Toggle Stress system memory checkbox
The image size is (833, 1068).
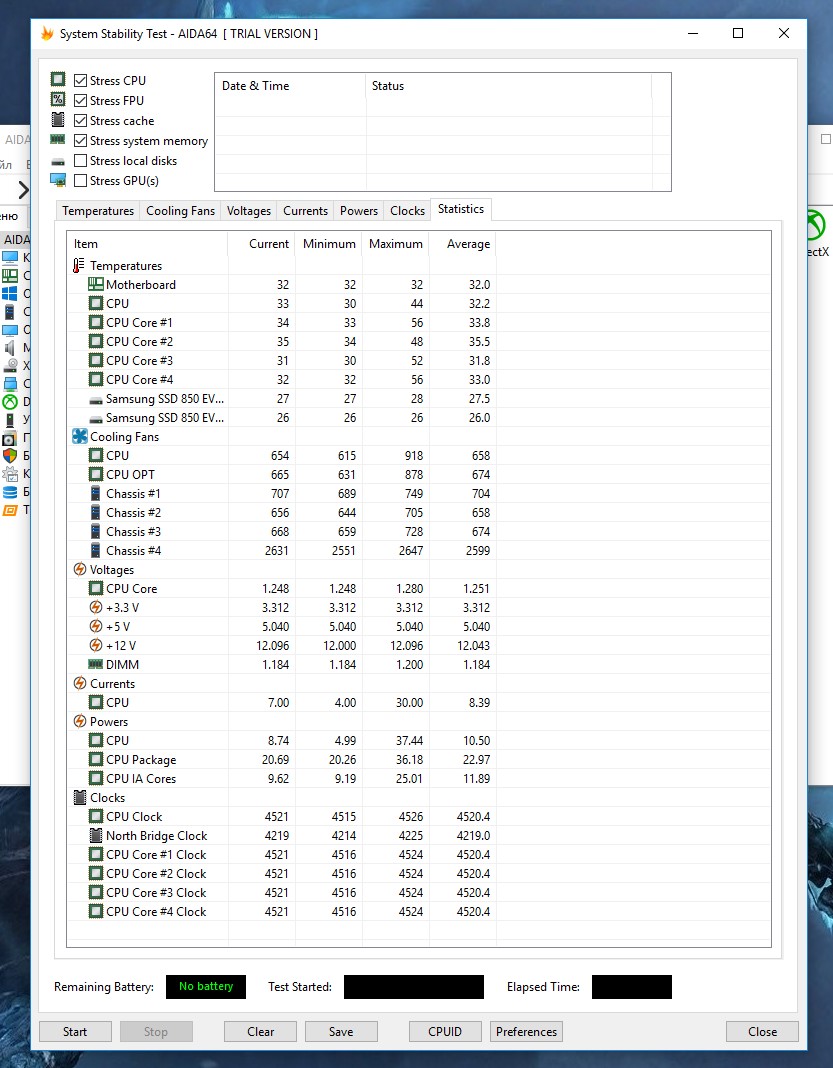pos(80,141)
